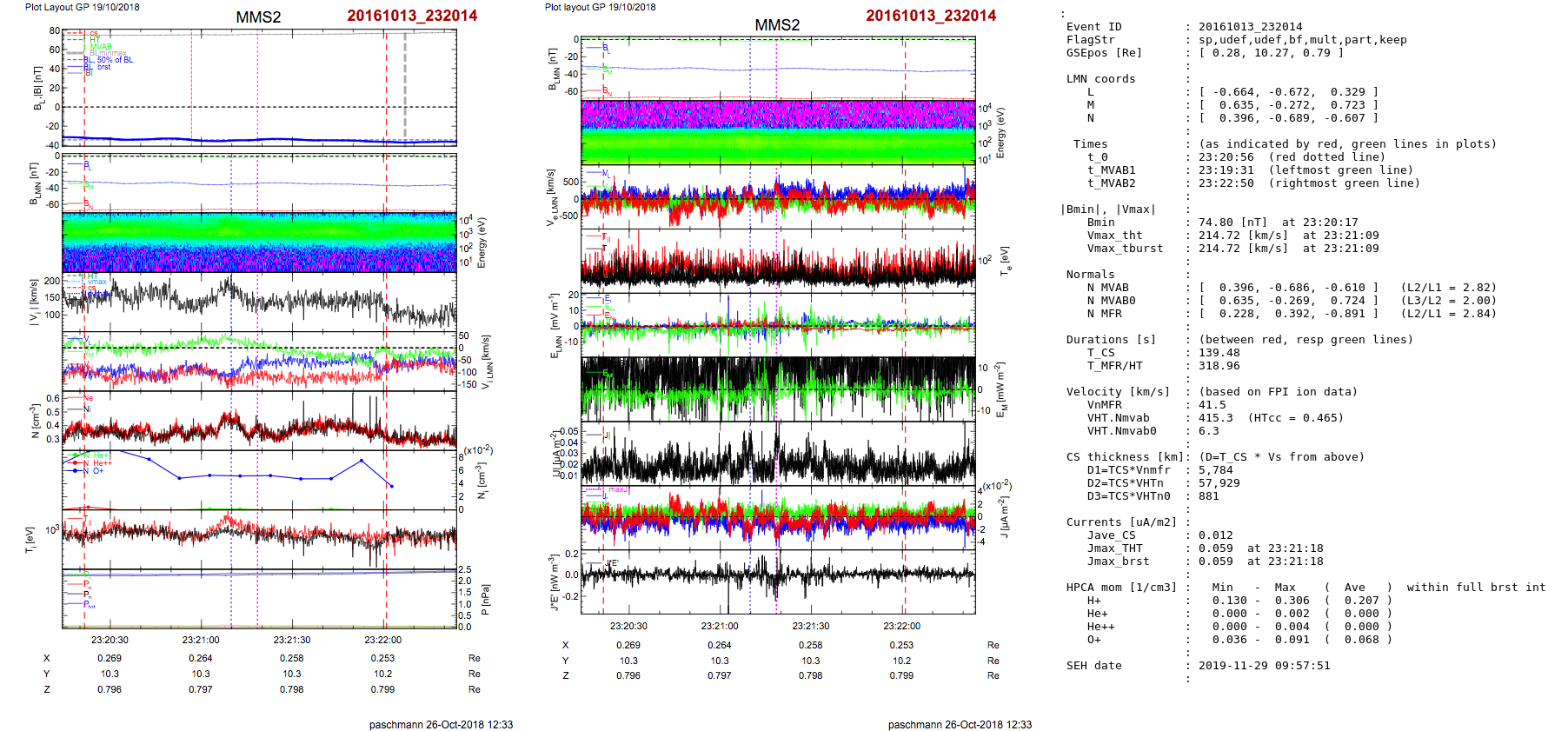Click the Plot Layout GP label at top left
Screen dimensions: 1568x731
coord(82,7)
